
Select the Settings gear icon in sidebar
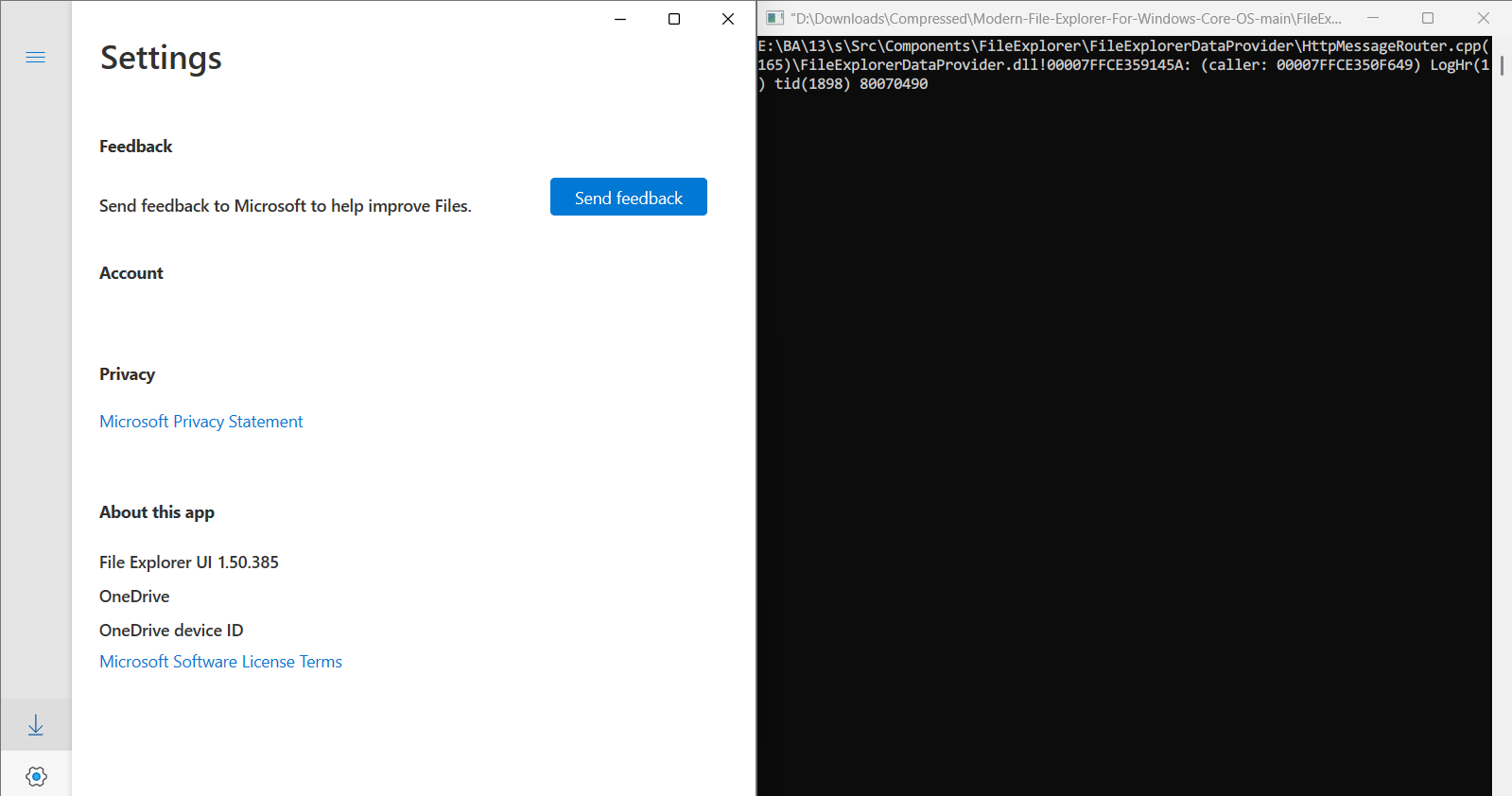pyautogui.click(x=36, y=776)
